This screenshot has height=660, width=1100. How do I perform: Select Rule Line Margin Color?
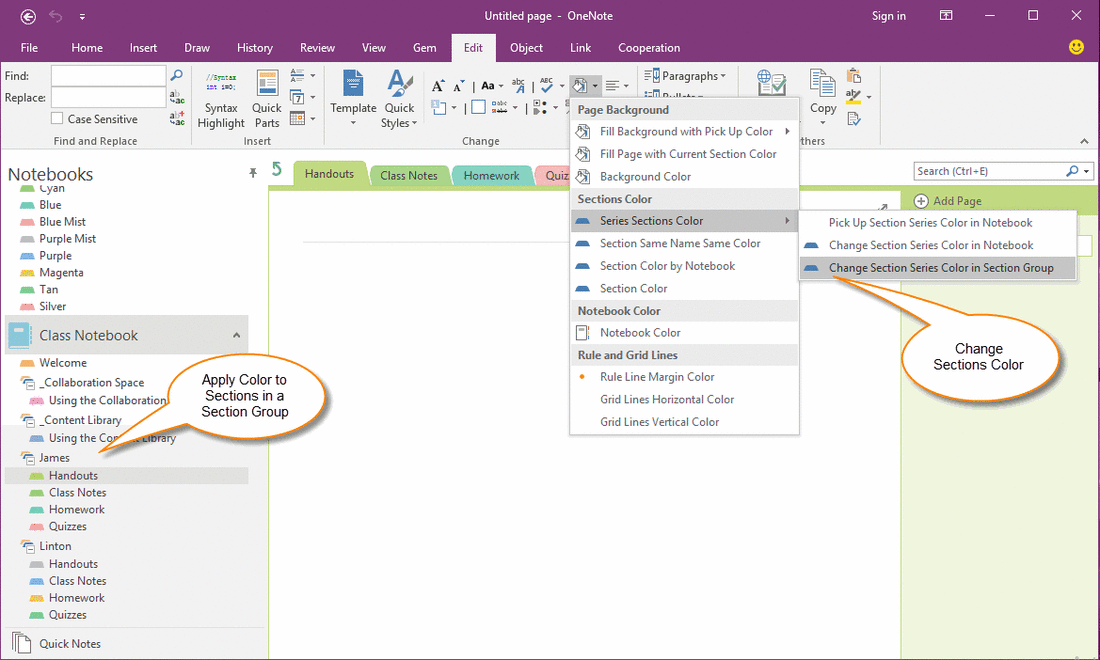(x=685, y=377)
